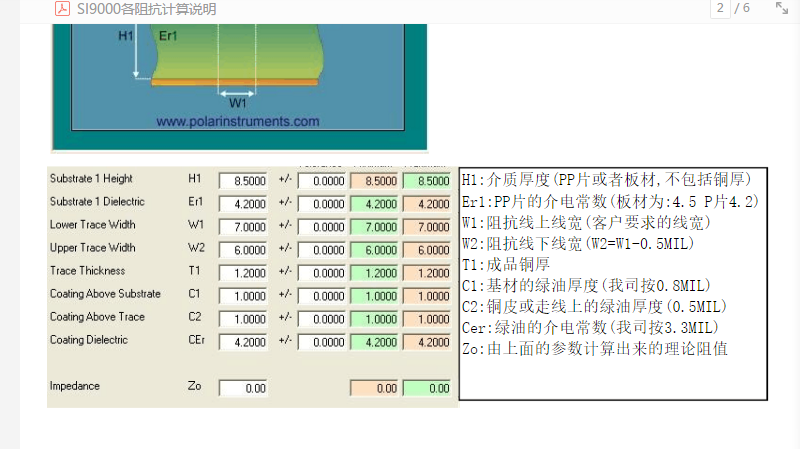
Task: Click the Substrate 1 Dielectric label
Action: tap(97, 202)
